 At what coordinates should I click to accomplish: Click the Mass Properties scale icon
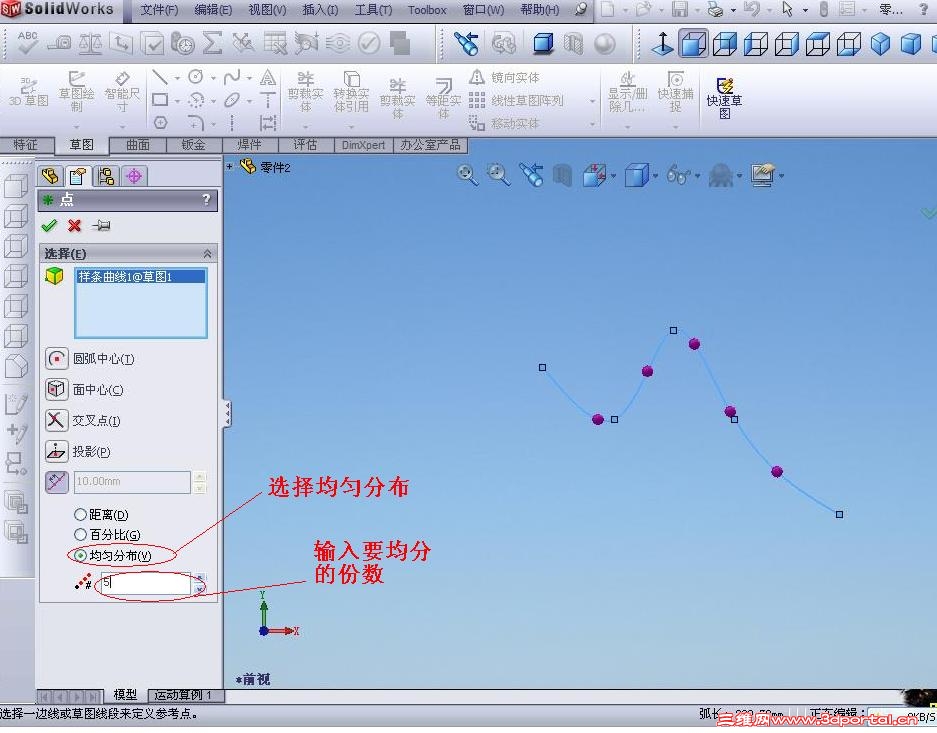[90, 44]
